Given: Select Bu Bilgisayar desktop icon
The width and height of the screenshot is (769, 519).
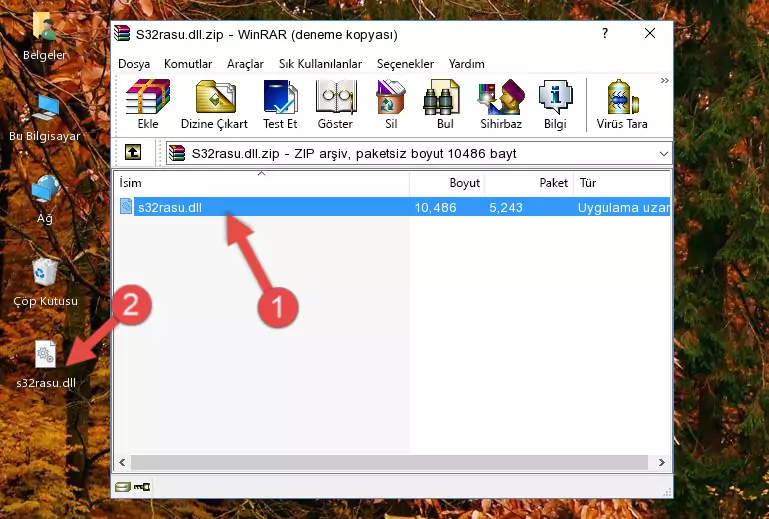Looking at the screenshot, I should 45,118.
